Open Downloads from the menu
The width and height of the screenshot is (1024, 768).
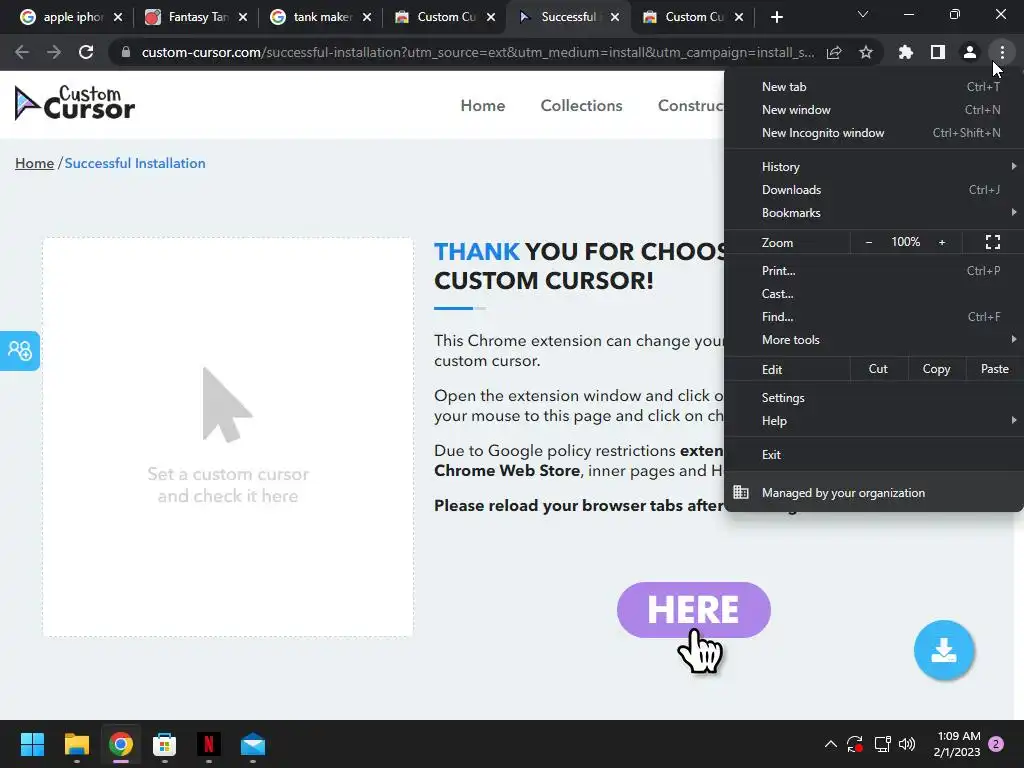[x=874, y=189]
